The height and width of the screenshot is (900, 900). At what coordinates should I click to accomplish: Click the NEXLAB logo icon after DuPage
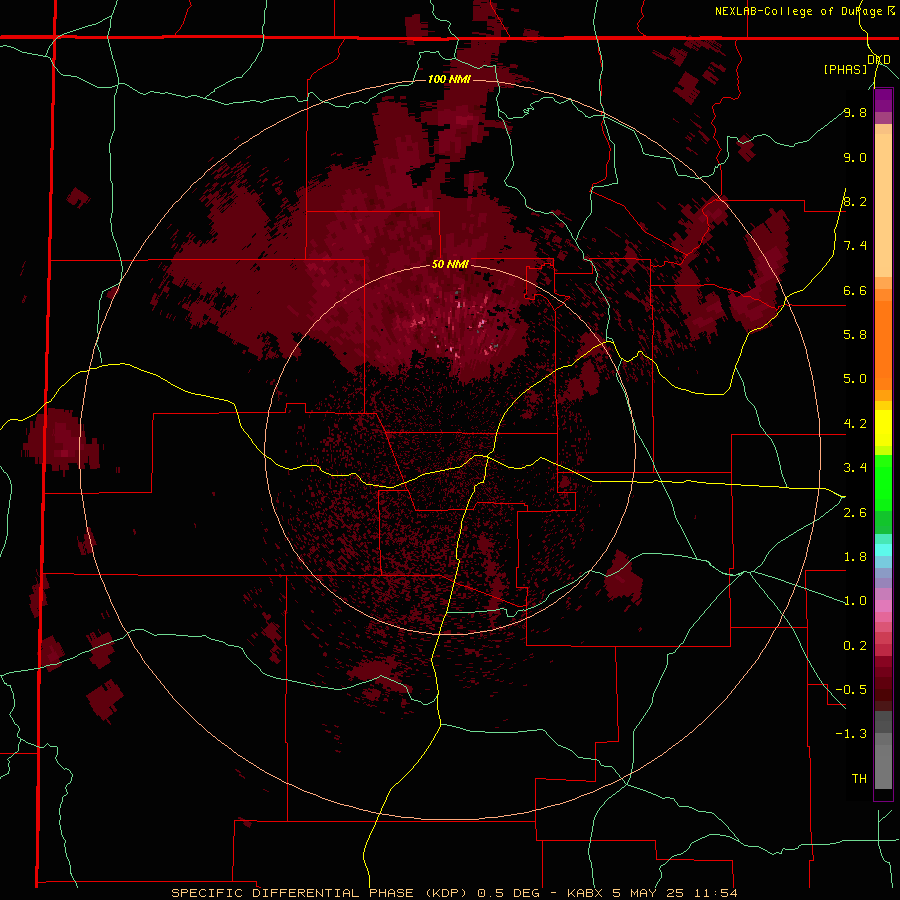pos(890,11)
